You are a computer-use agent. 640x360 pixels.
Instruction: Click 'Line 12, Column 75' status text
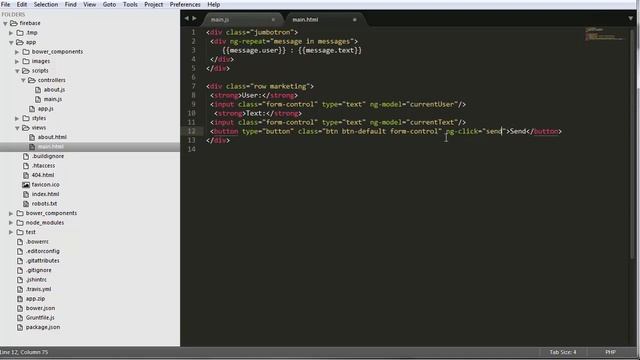coord(24,352)
